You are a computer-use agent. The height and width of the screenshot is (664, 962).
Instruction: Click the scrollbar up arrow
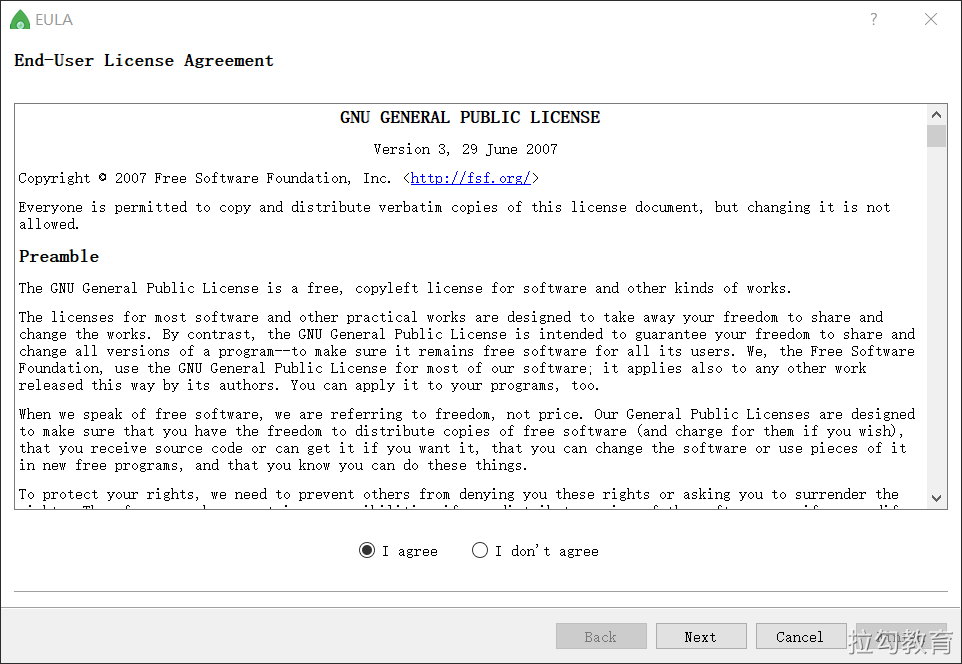pos(936,115)
